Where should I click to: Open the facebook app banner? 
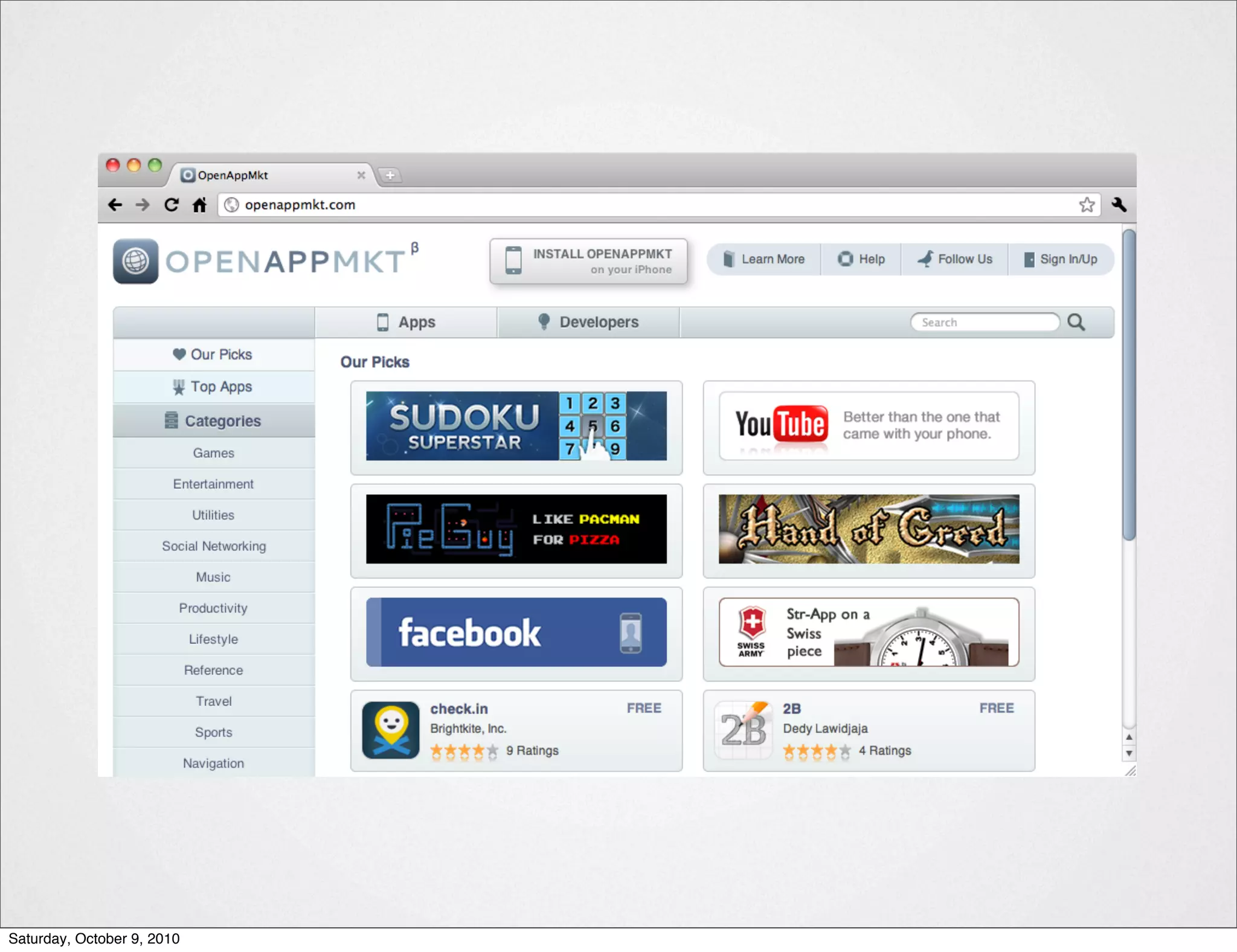(x=516, y=632)
